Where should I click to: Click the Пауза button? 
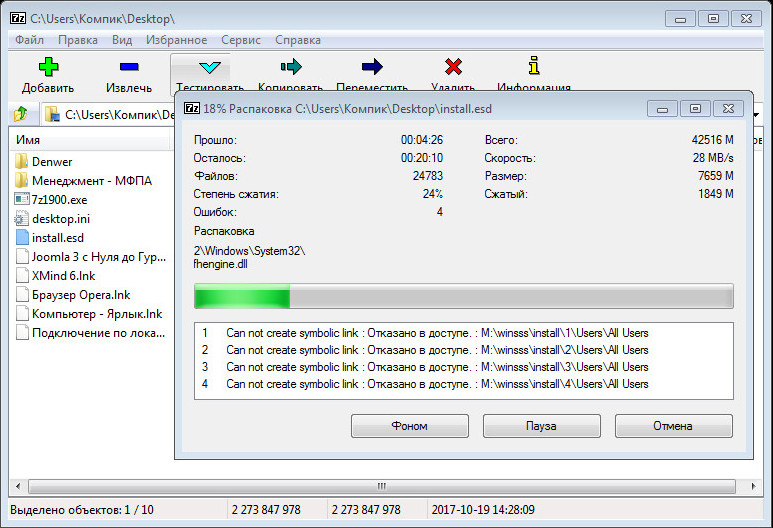click(541, 425)
